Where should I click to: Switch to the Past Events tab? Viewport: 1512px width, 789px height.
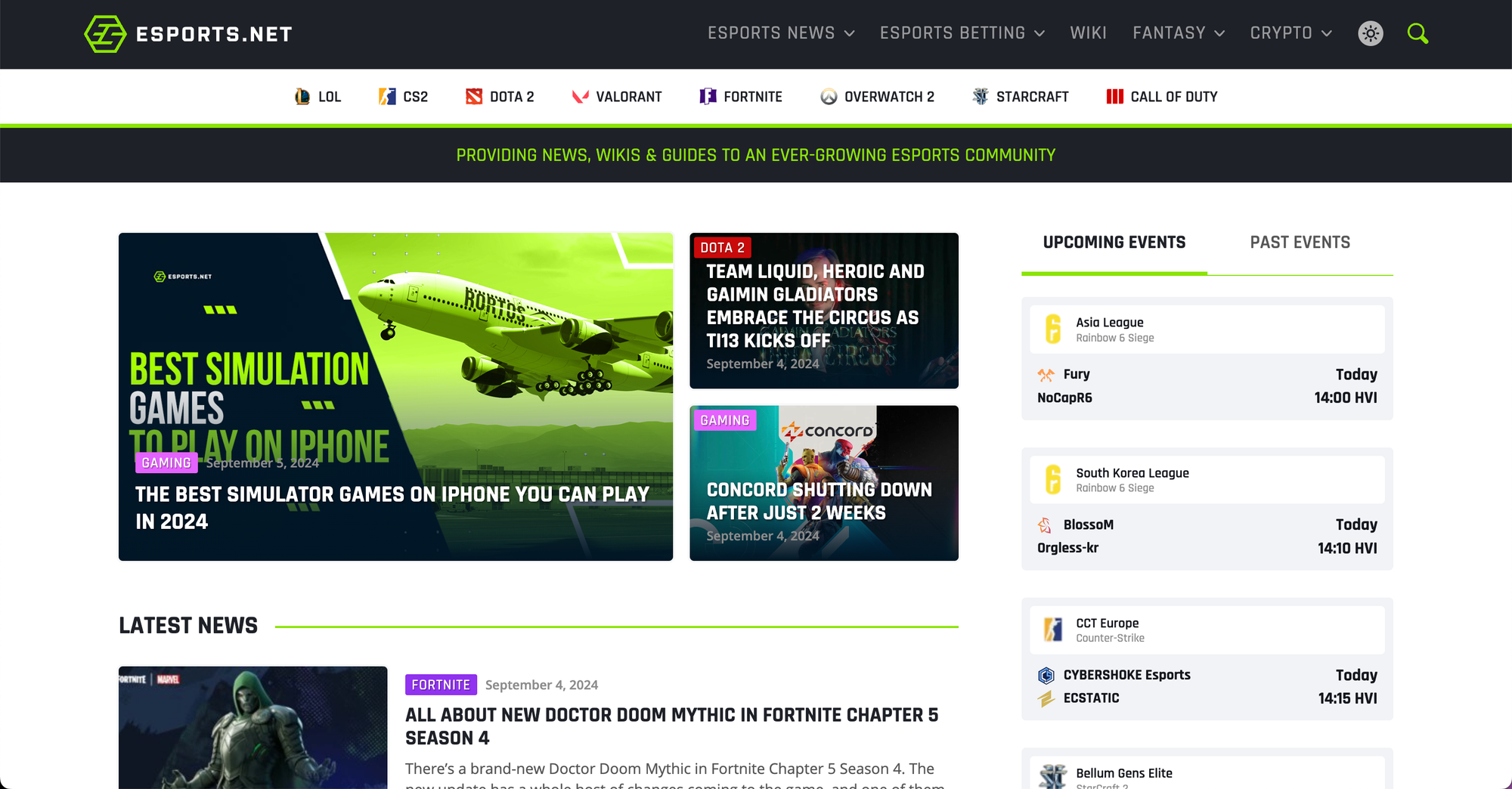pos(1300,243)
